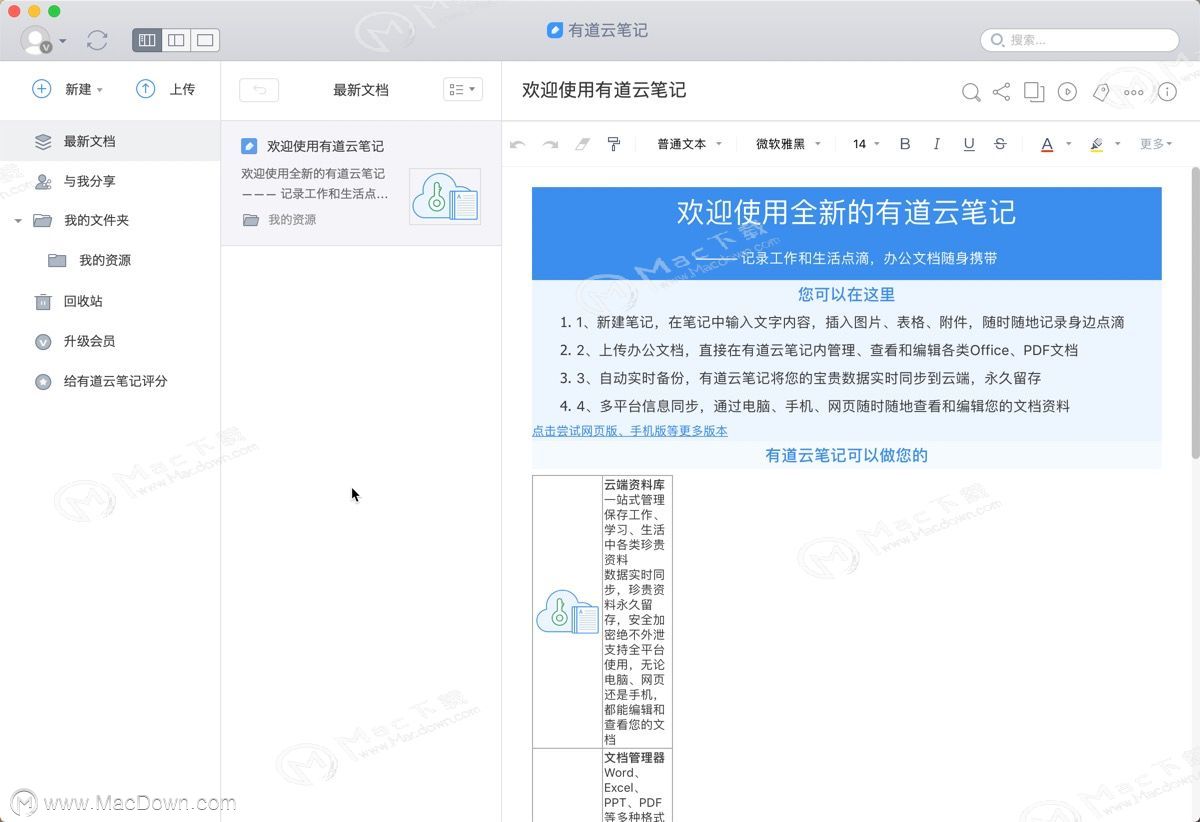
Task: Click the user avatar icon
Action: [36, 40]
